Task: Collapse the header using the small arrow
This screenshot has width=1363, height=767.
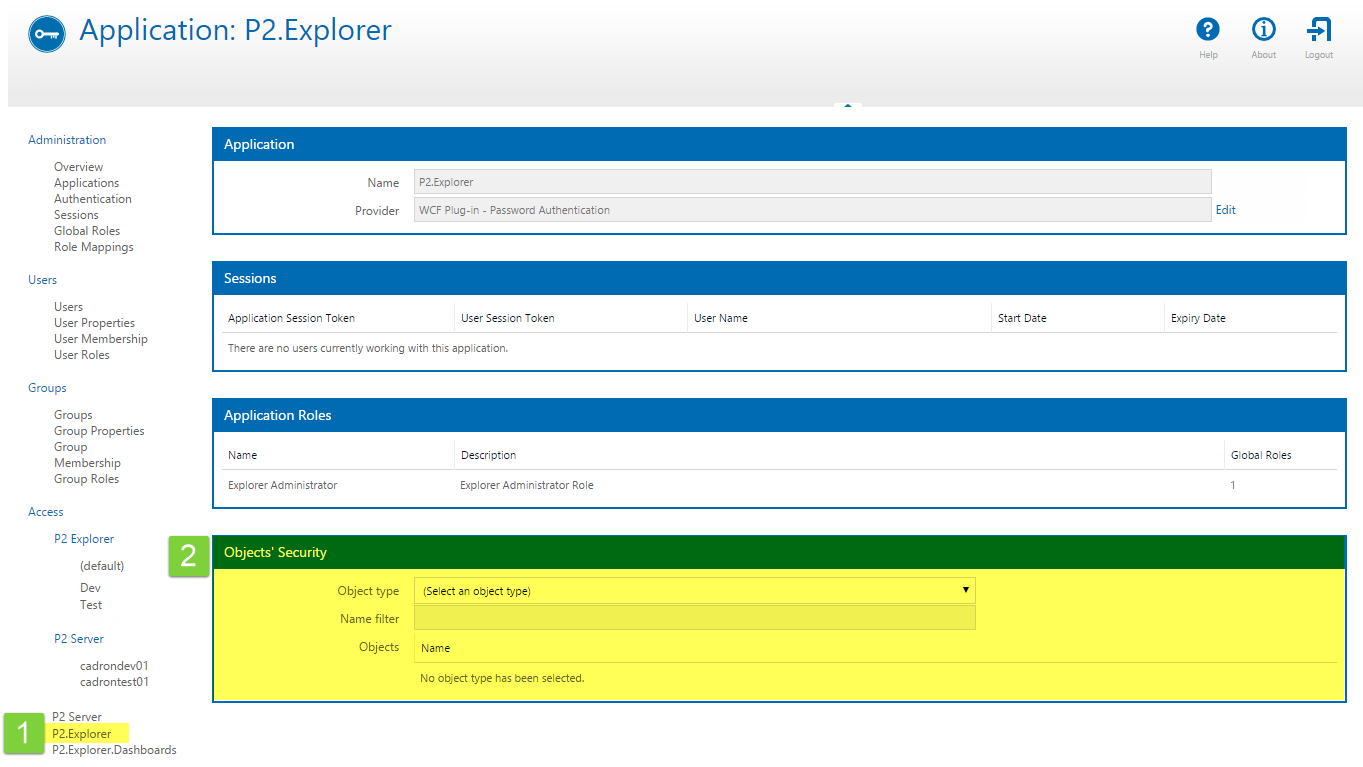Action: (847, 105)
